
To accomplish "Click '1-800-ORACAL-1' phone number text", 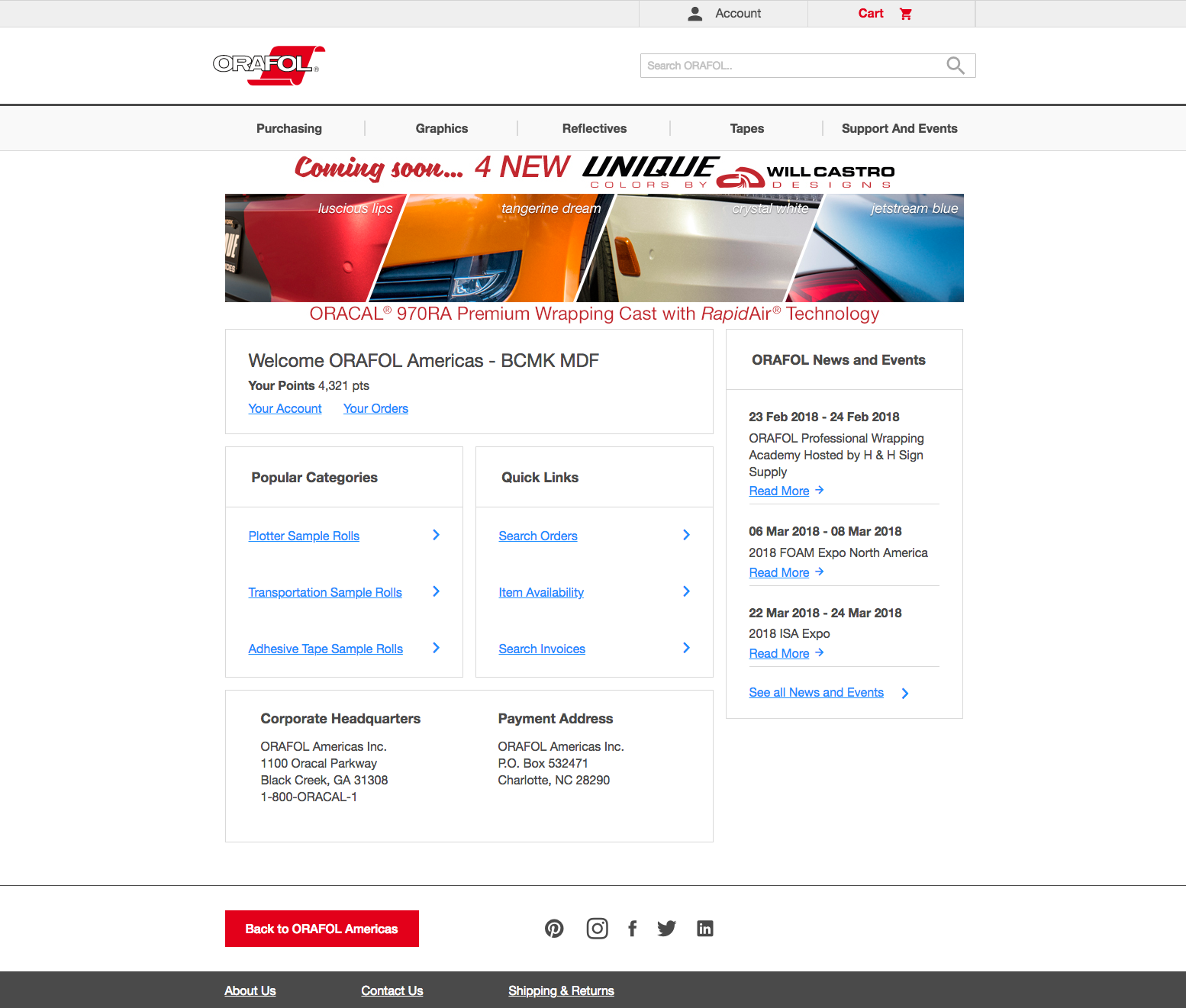I will (309, 797).
